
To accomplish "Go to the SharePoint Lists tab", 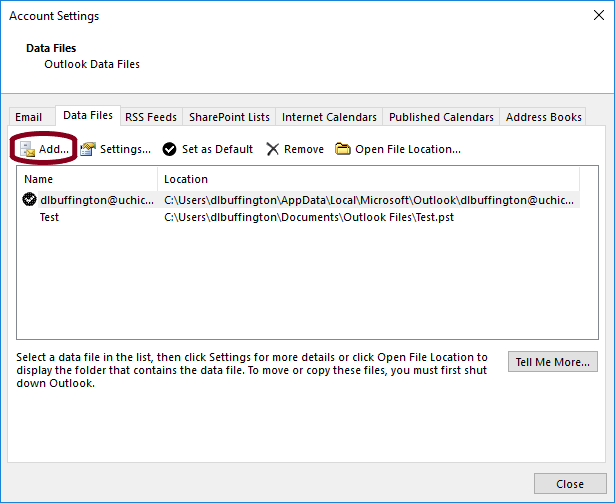I will [229, 117].
